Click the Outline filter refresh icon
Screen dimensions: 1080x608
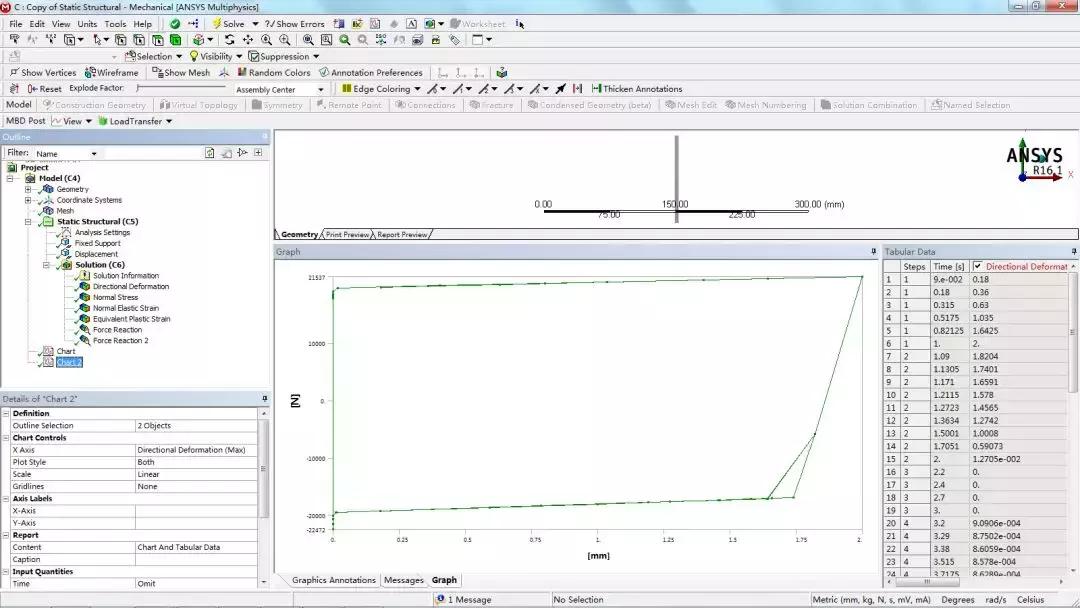(x=210, y=153)
